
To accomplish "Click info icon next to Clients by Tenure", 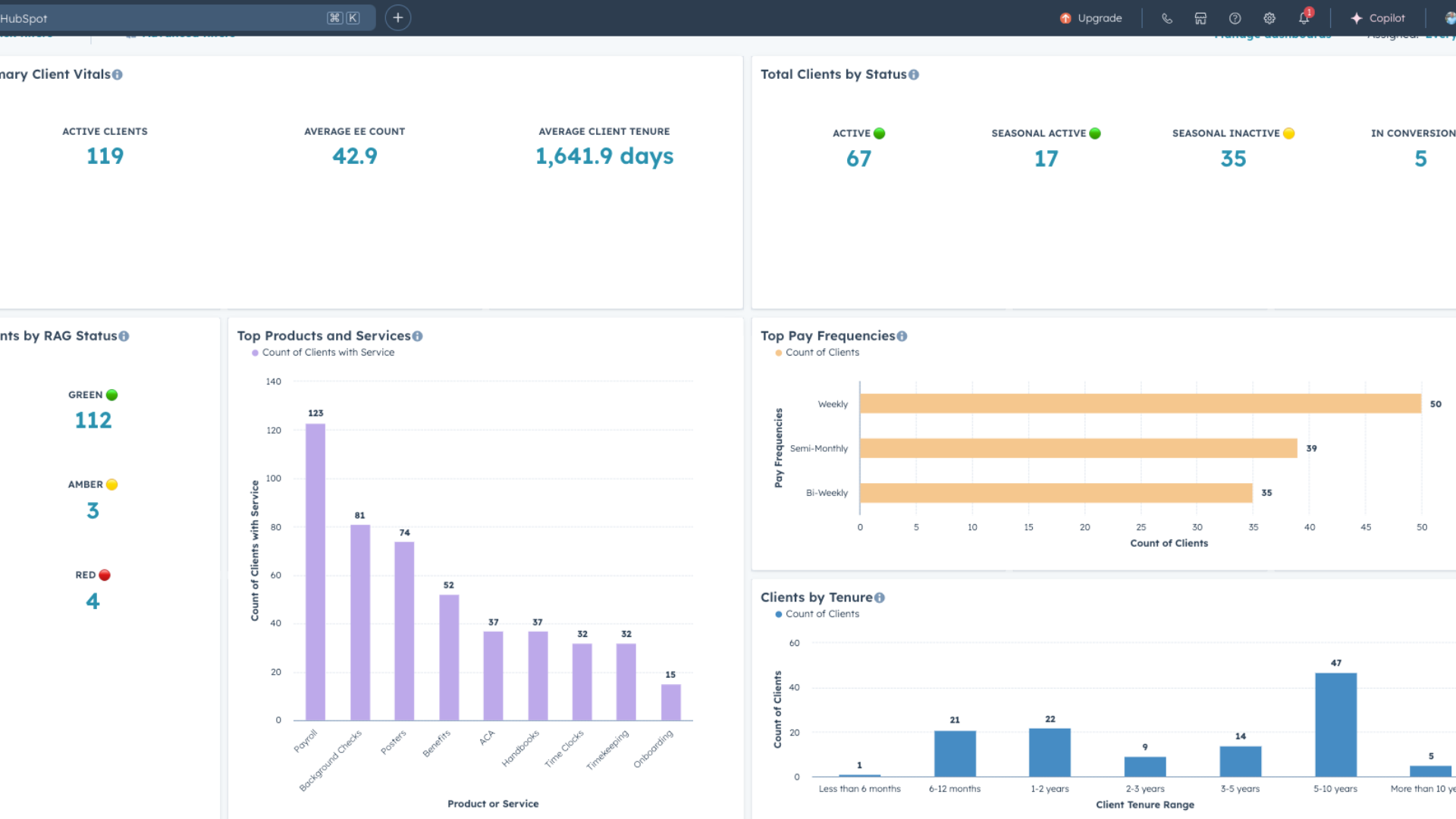I will point(880,598).
